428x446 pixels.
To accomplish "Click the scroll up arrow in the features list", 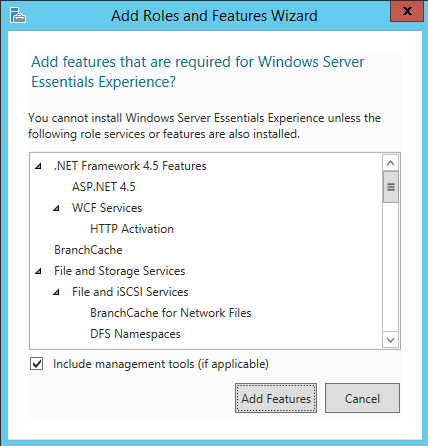I will click(x=391, y=163).
